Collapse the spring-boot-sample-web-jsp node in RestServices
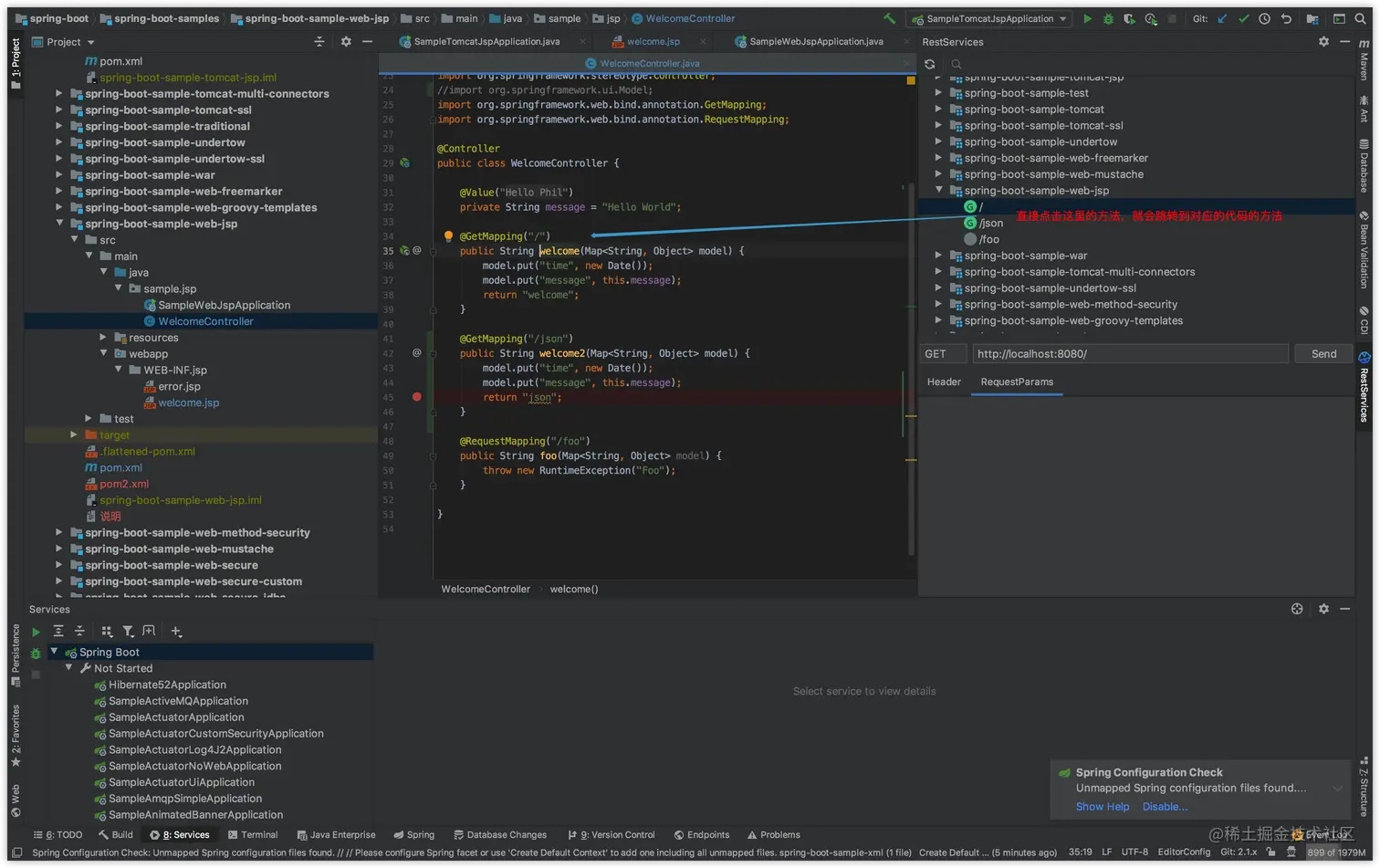The width and height of the screenshot is (1380, 868). 938,191
